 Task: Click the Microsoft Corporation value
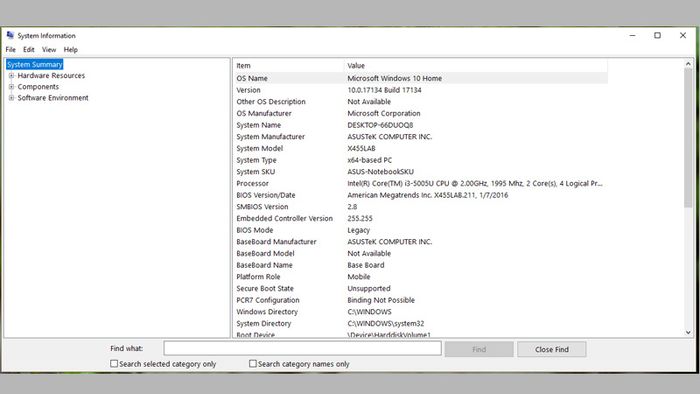(384, 113)
